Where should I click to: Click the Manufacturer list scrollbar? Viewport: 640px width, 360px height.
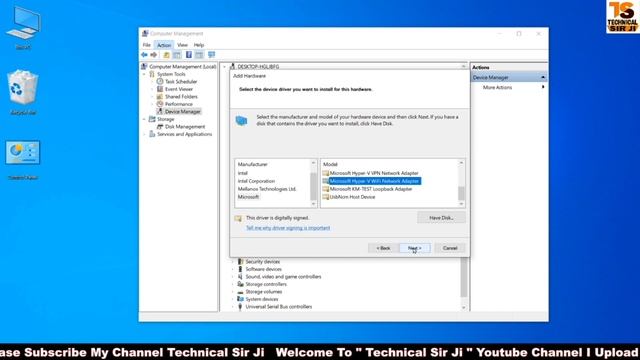pyautogui.click(x=313, y=183)
